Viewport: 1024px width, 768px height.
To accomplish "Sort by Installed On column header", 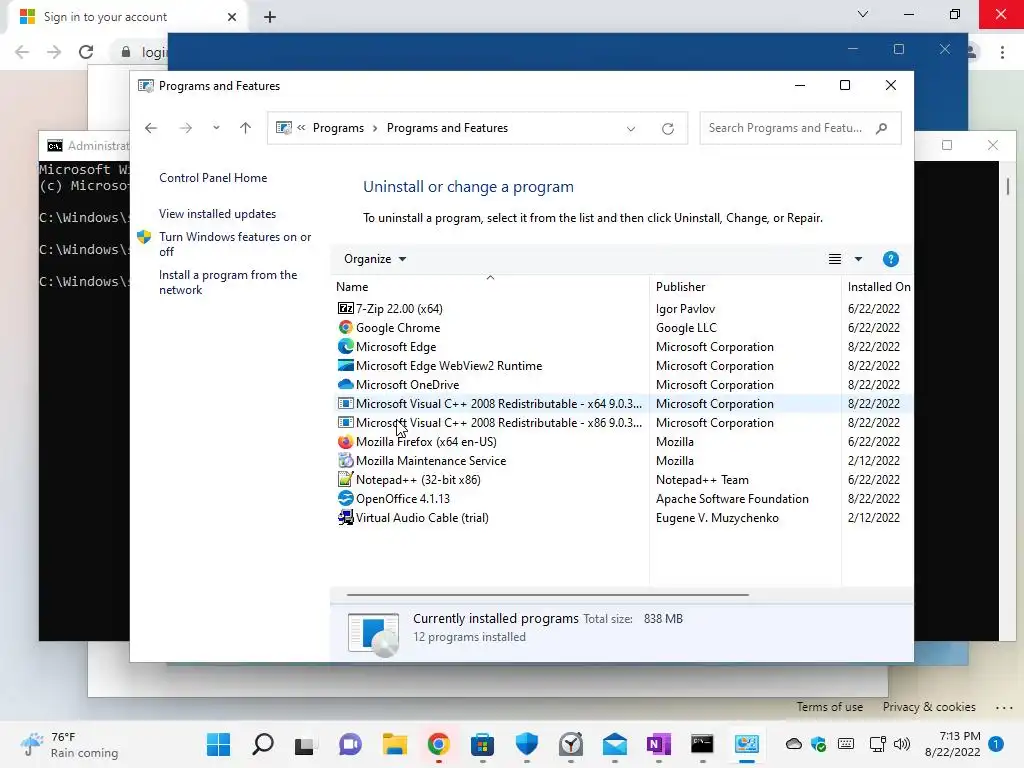I will 878,287.
